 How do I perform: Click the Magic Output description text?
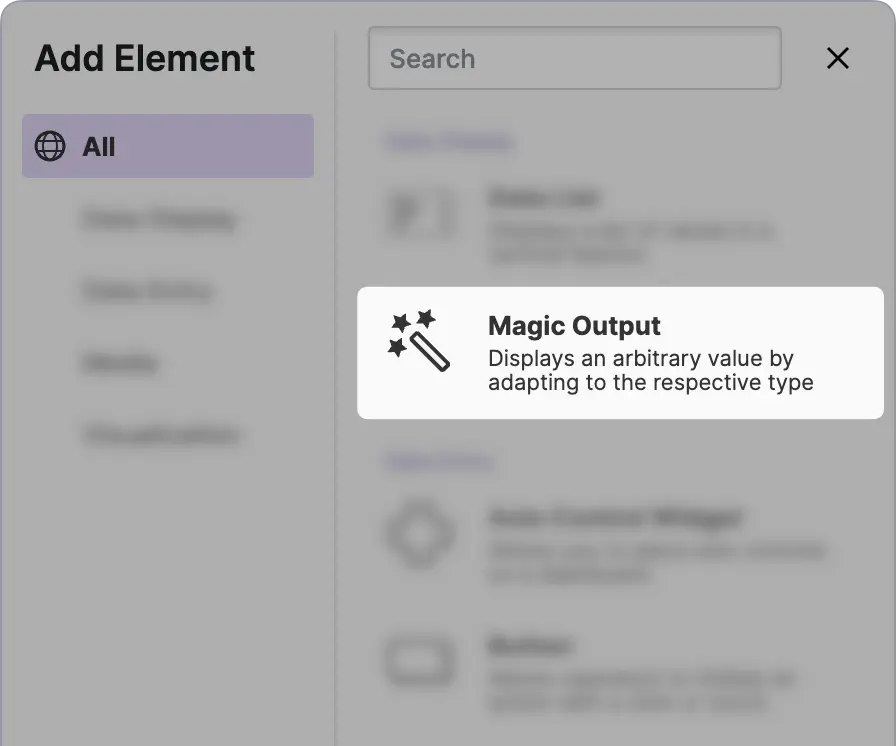pyautogui.click(x=650, y=370)
